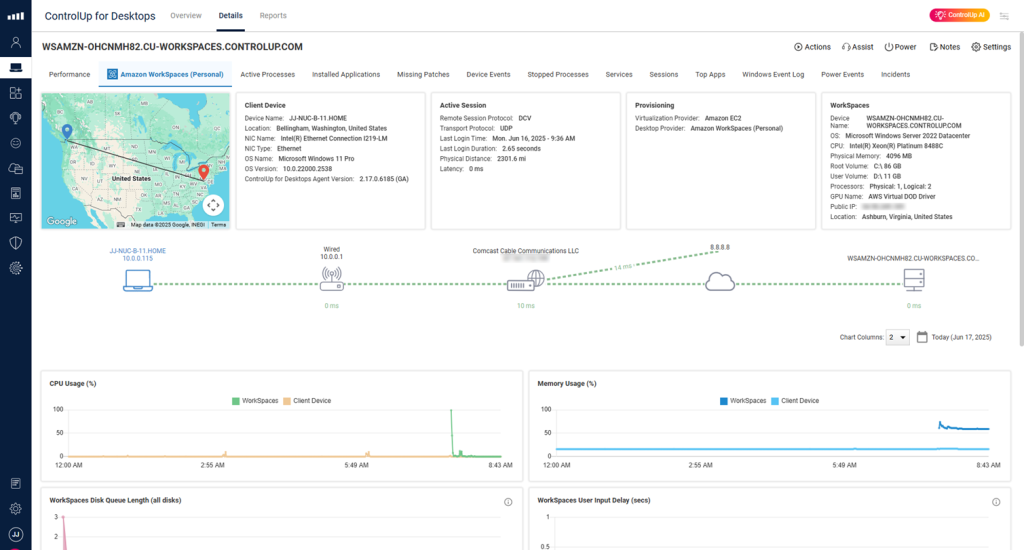This screenshot has width=1024, height=550.
Task: Open the dashboards grid-plus icon in sidebar
Action: pos(16,93)
